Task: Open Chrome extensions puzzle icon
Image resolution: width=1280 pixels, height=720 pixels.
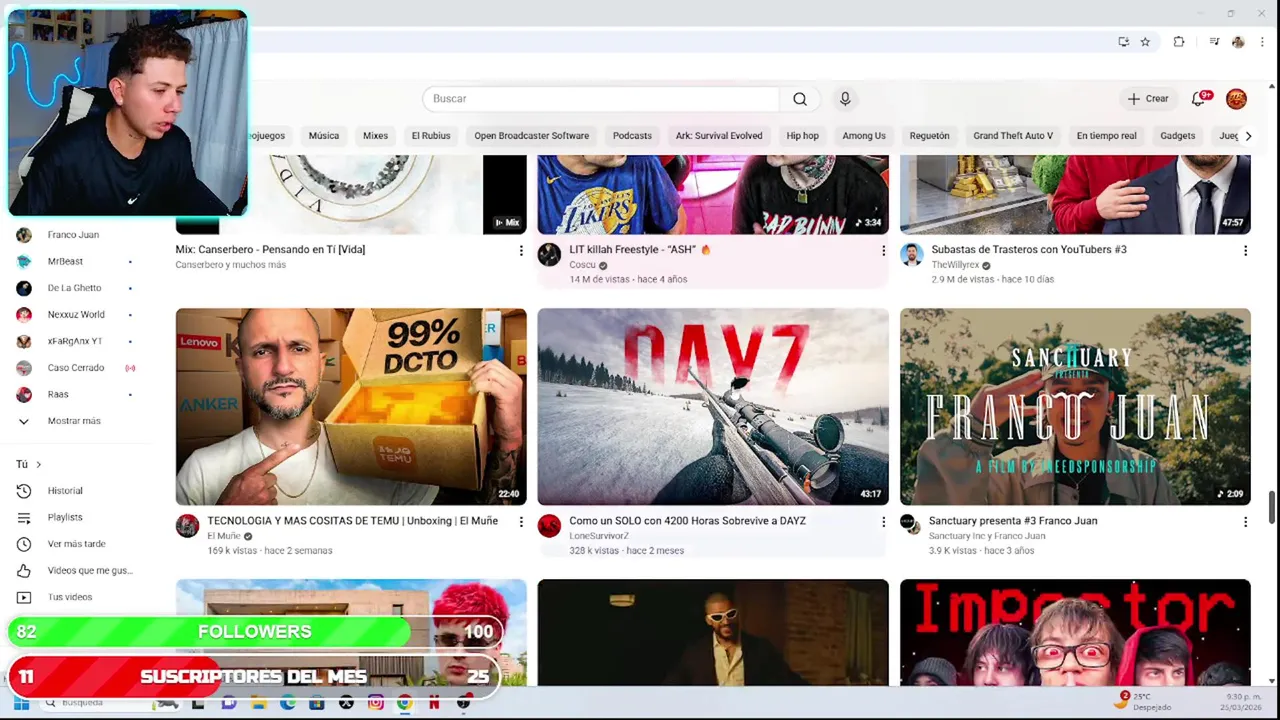Action: [x=1179, y=42]
